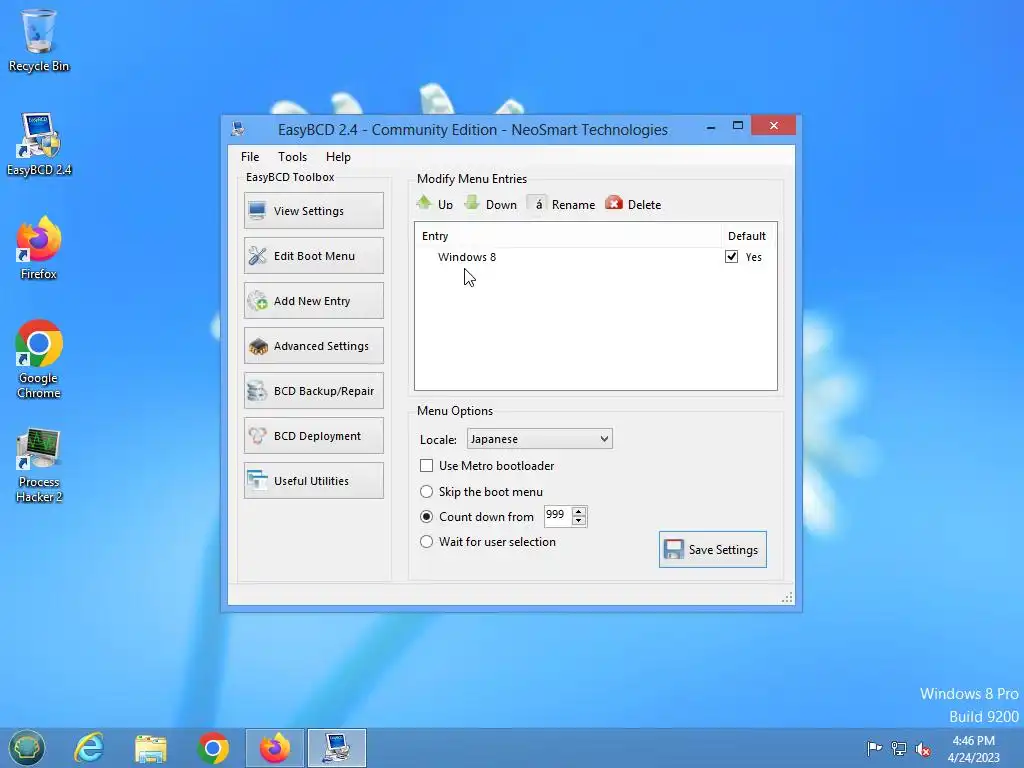Select the Firefox desktop shortcut
This screenshot has height=768, width=1024.
39,248
